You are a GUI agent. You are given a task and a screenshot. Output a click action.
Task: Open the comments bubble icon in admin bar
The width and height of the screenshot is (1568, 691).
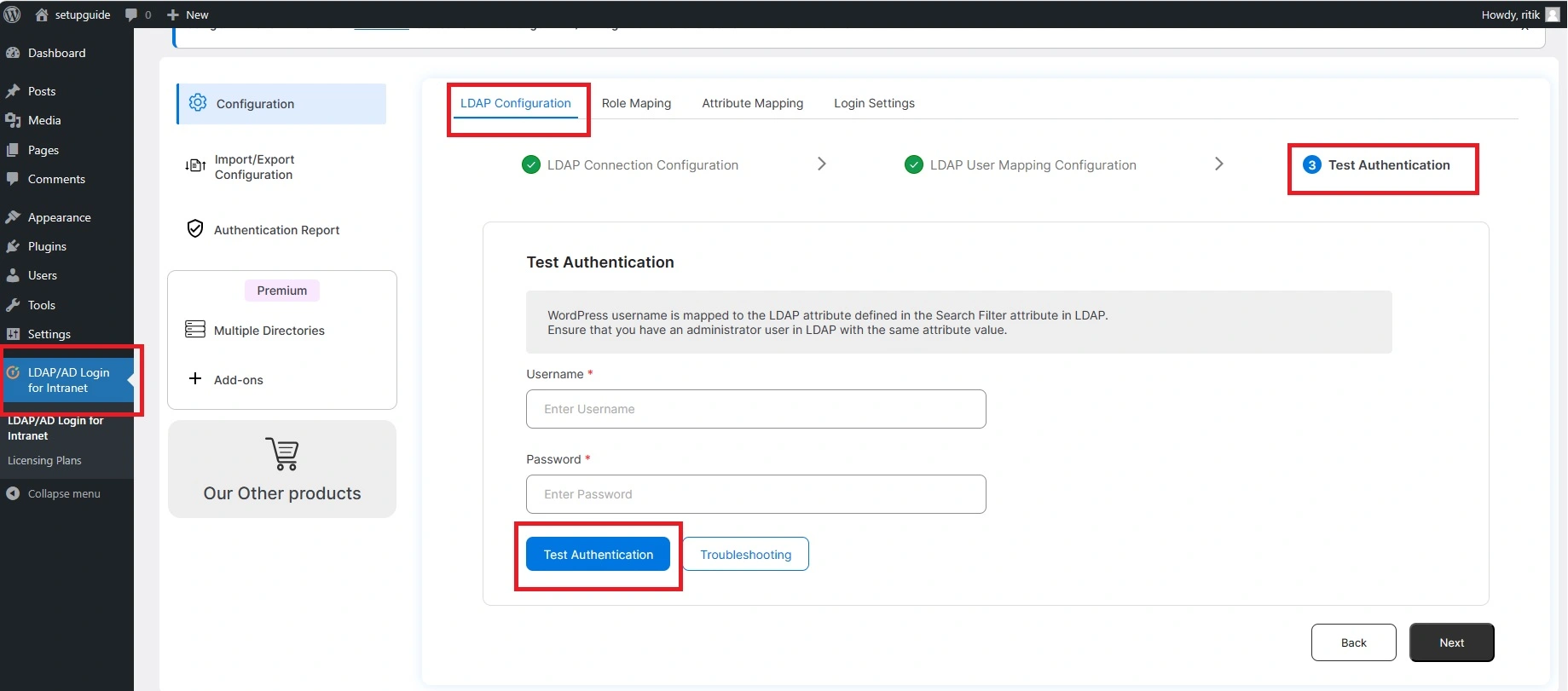(x=131, y=14)
